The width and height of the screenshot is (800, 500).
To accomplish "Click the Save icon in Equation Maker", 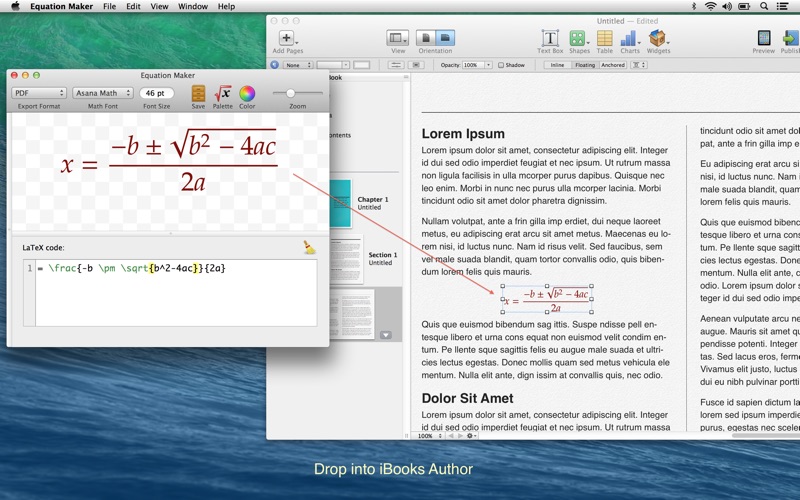I will [198, 93].
